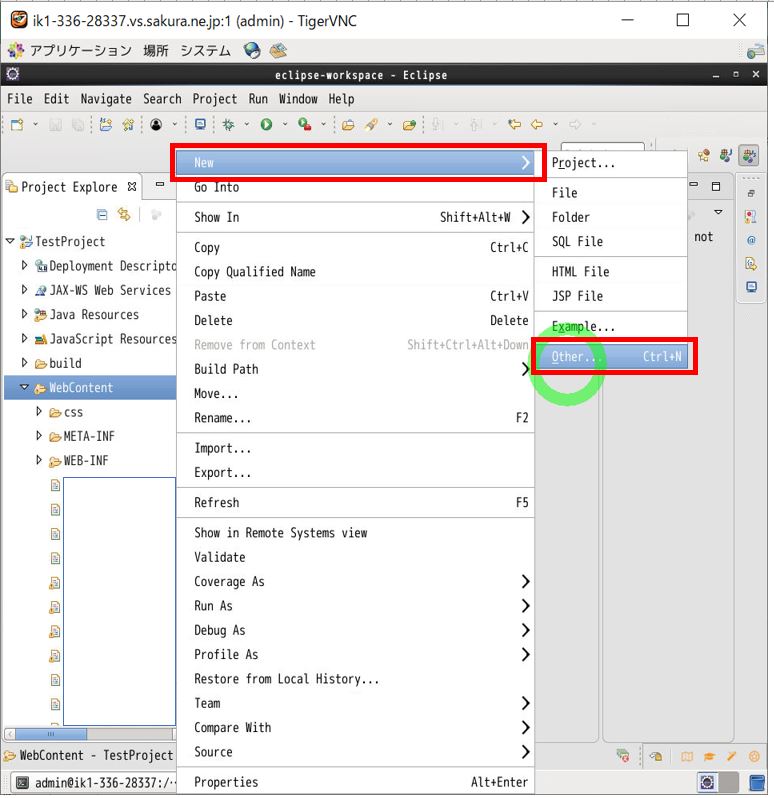Choose JSP File in the New submenu

611,296
